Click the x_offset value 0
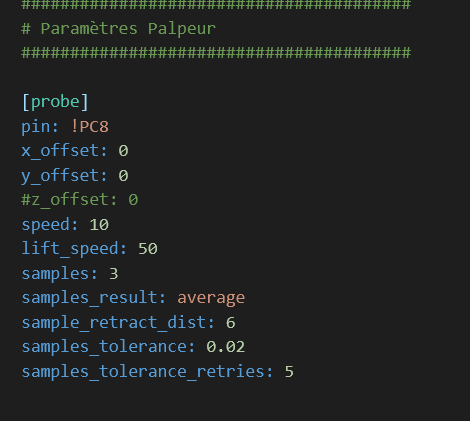Viewport: 470px width, 421px height. point(123,151)
